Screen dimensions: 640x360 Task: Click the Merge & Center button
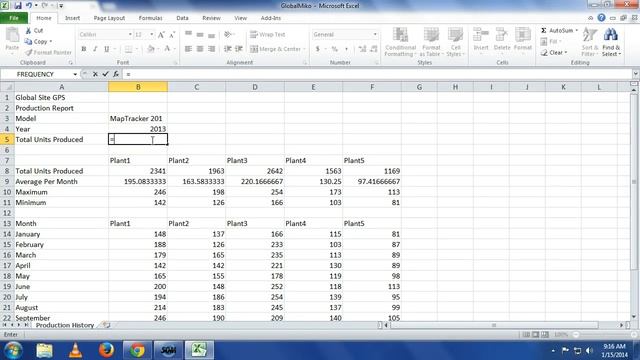click(x=276, y=49)
